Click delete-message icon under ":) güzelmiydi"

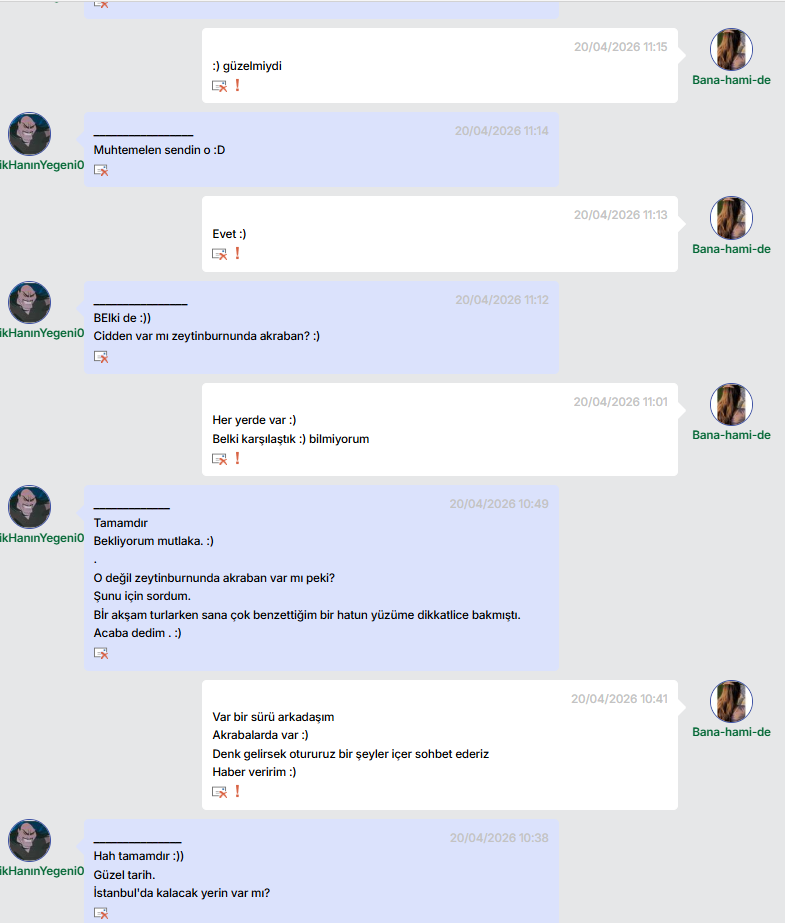(x=219, y=86)
